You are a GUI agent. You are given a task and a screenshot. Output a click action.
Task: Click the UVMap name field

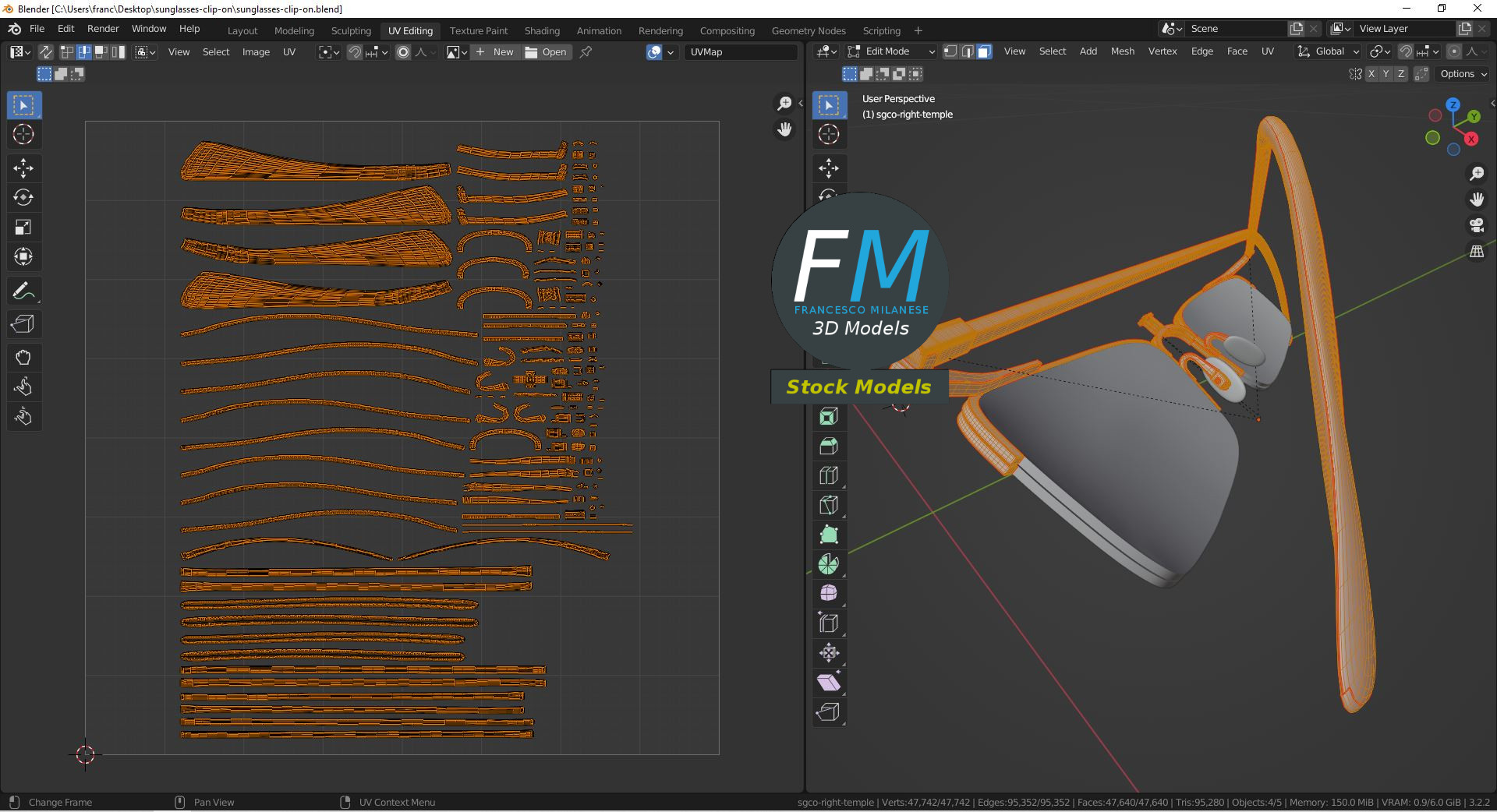(740, 52)
